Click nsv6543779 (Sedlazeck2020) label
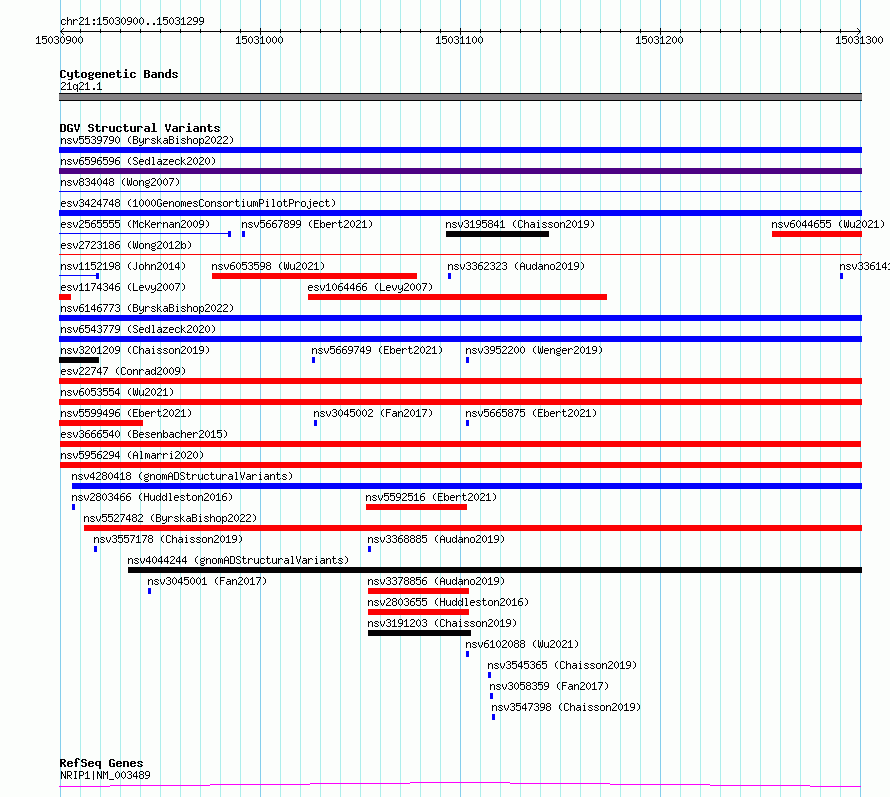 tap(138, 329)
